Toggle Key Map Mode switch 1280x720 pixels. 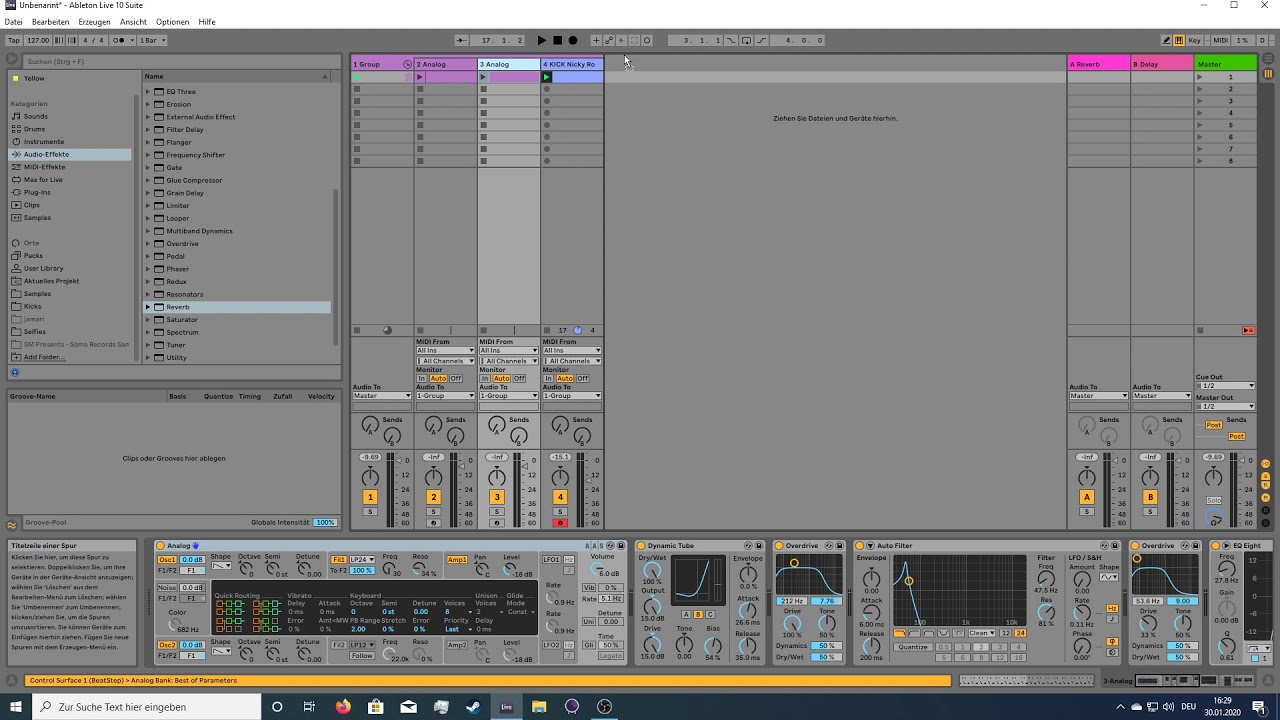tap(1195, 40)
